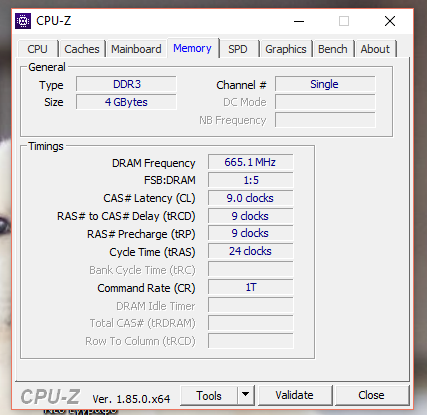427x415 pixels.
Task: Switch to the Graphics tab
Action: [286, 49]
